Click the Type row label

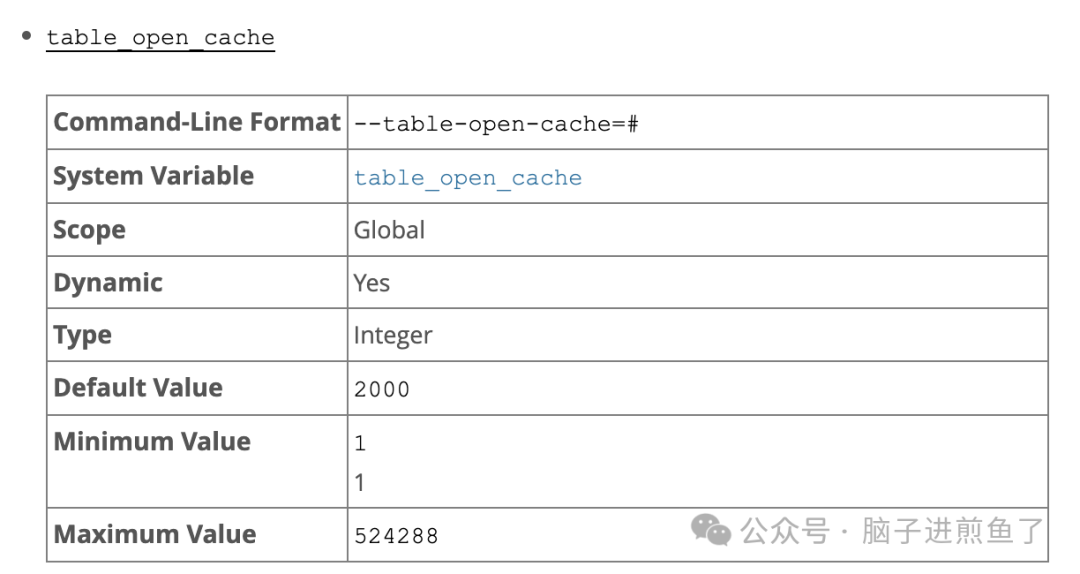[x=82, y=335]
